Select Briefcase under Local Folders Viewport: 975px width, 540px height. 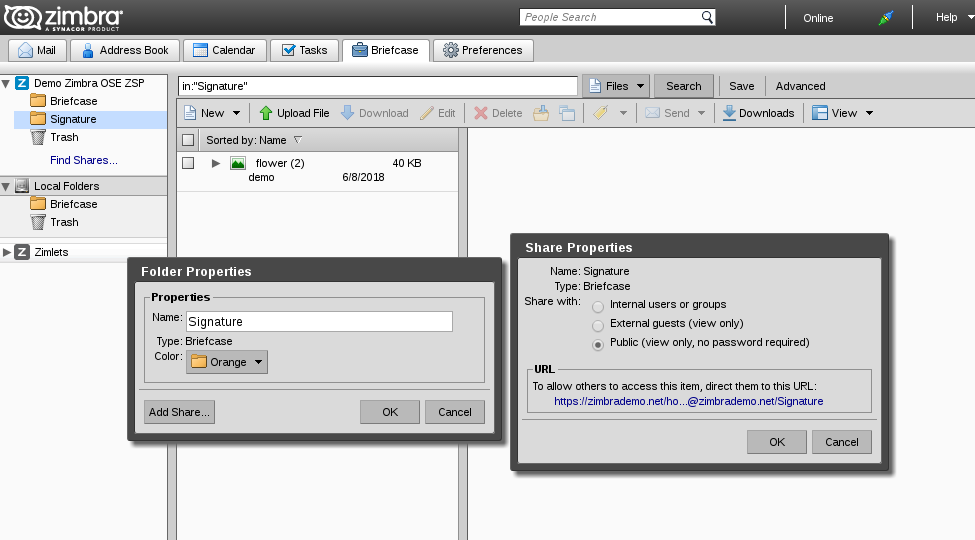click(73, 205)
